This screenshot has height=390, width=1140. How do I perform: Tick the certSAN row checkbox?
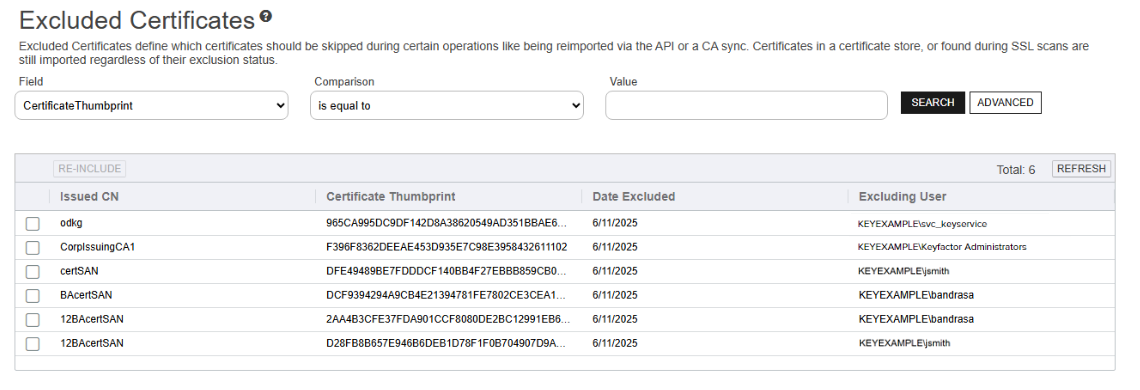pos(33,271)
